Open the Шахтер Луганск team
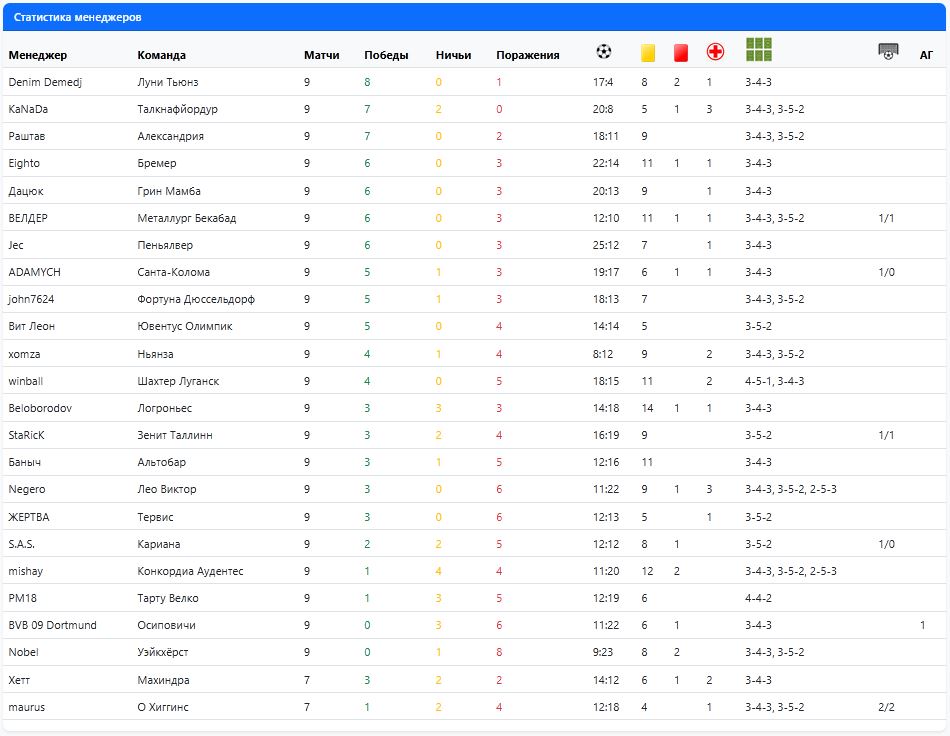 click(x=177, y=380)
